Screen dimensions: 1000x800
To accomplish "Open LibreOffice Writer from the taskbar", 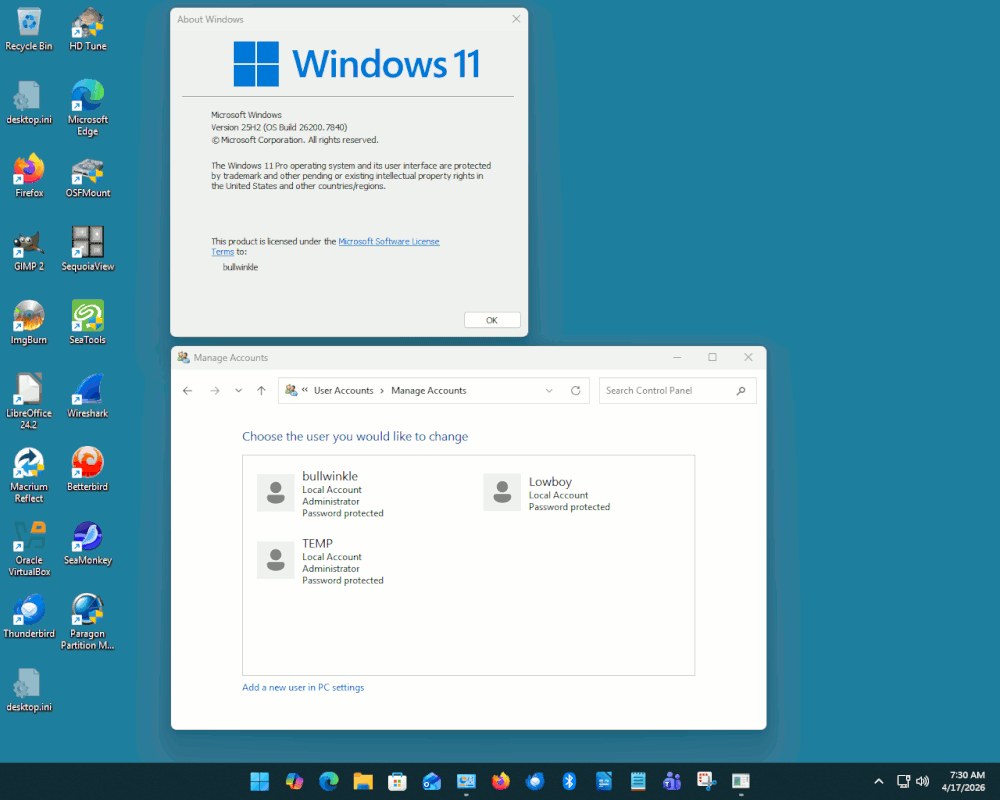I will tap(603, 781).
